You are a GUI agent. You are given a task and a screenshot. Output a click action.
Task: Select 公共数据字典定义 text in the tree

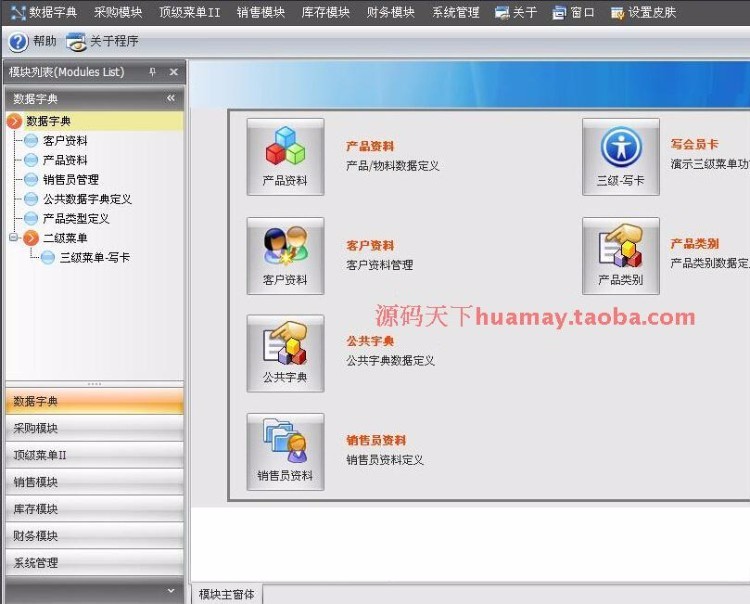pyautogui.click(x=87, y=199)
